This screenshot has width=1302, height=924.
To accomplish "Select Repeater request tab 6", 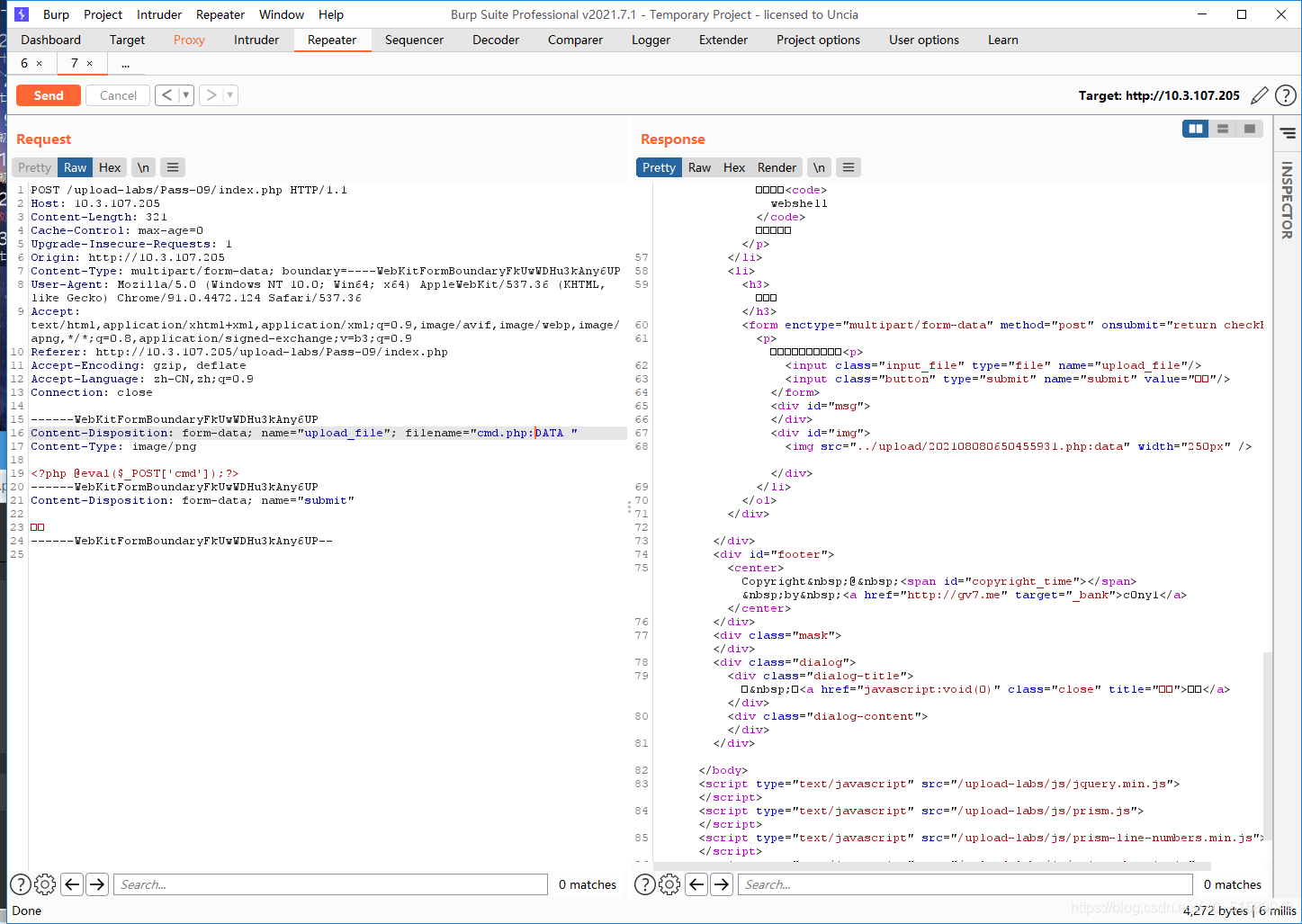I will pyautogui.click(x=24, y=63).
